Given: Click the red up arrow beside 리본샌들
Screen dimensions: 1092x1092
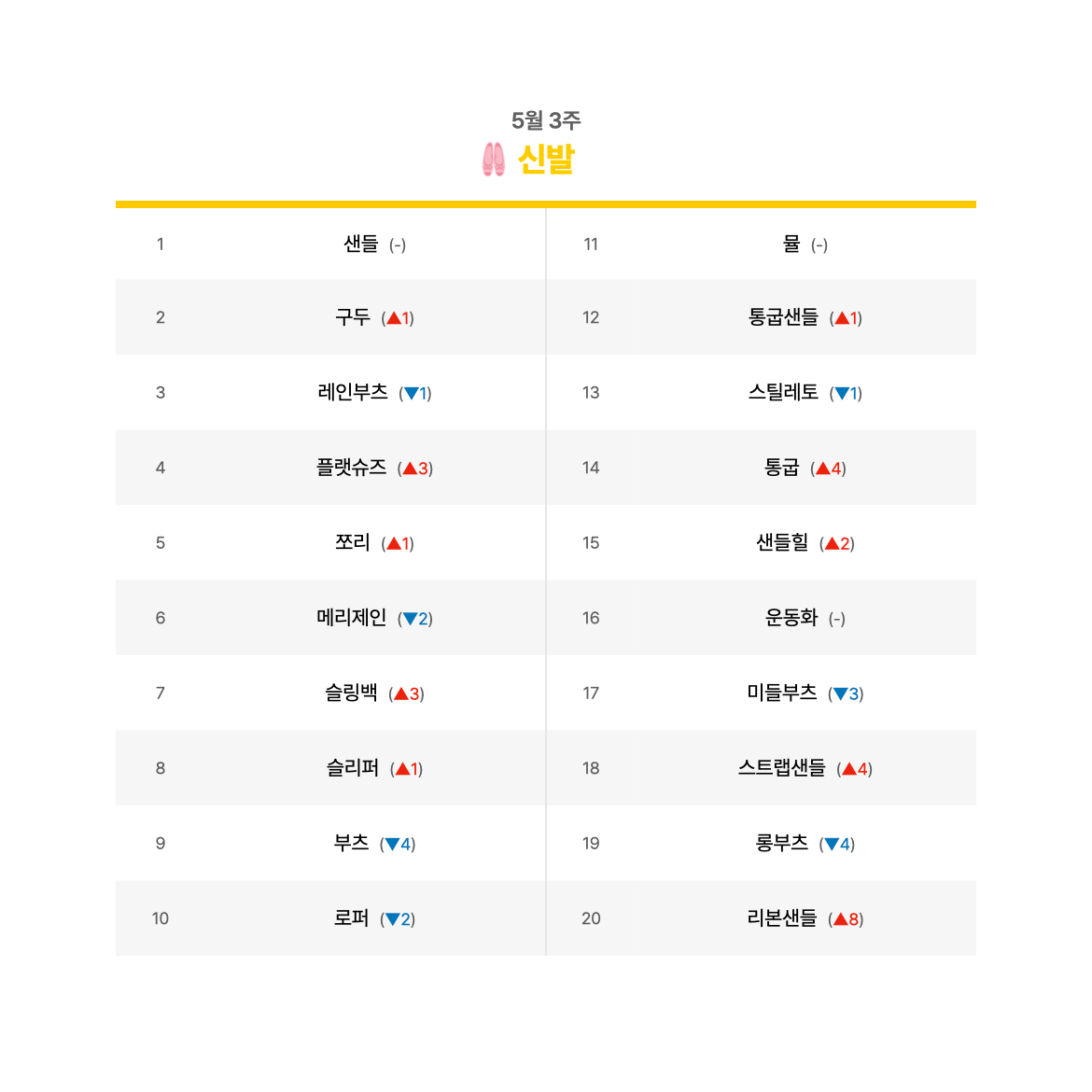Looking at the screenshot, I should pos(840,919).
